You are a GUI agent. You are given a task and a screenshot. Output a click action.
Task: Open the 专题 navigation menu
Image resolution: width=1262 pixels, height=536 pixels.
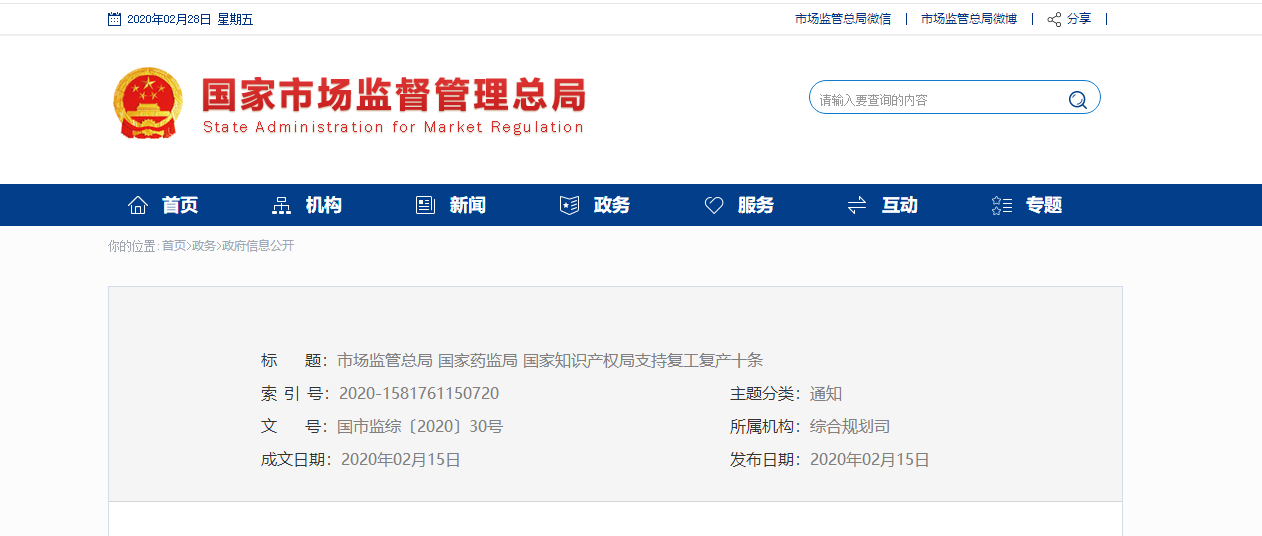[1043, 205]
